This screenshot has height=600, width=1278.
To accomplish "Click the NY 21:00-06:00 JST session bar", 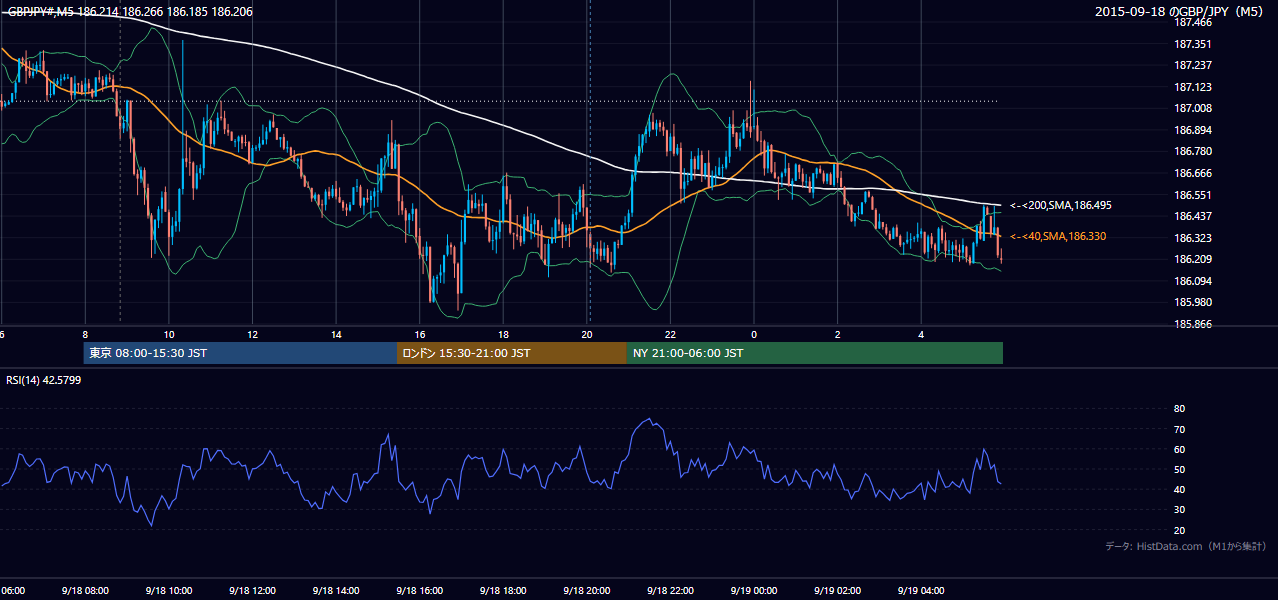I will coord(815,353).
